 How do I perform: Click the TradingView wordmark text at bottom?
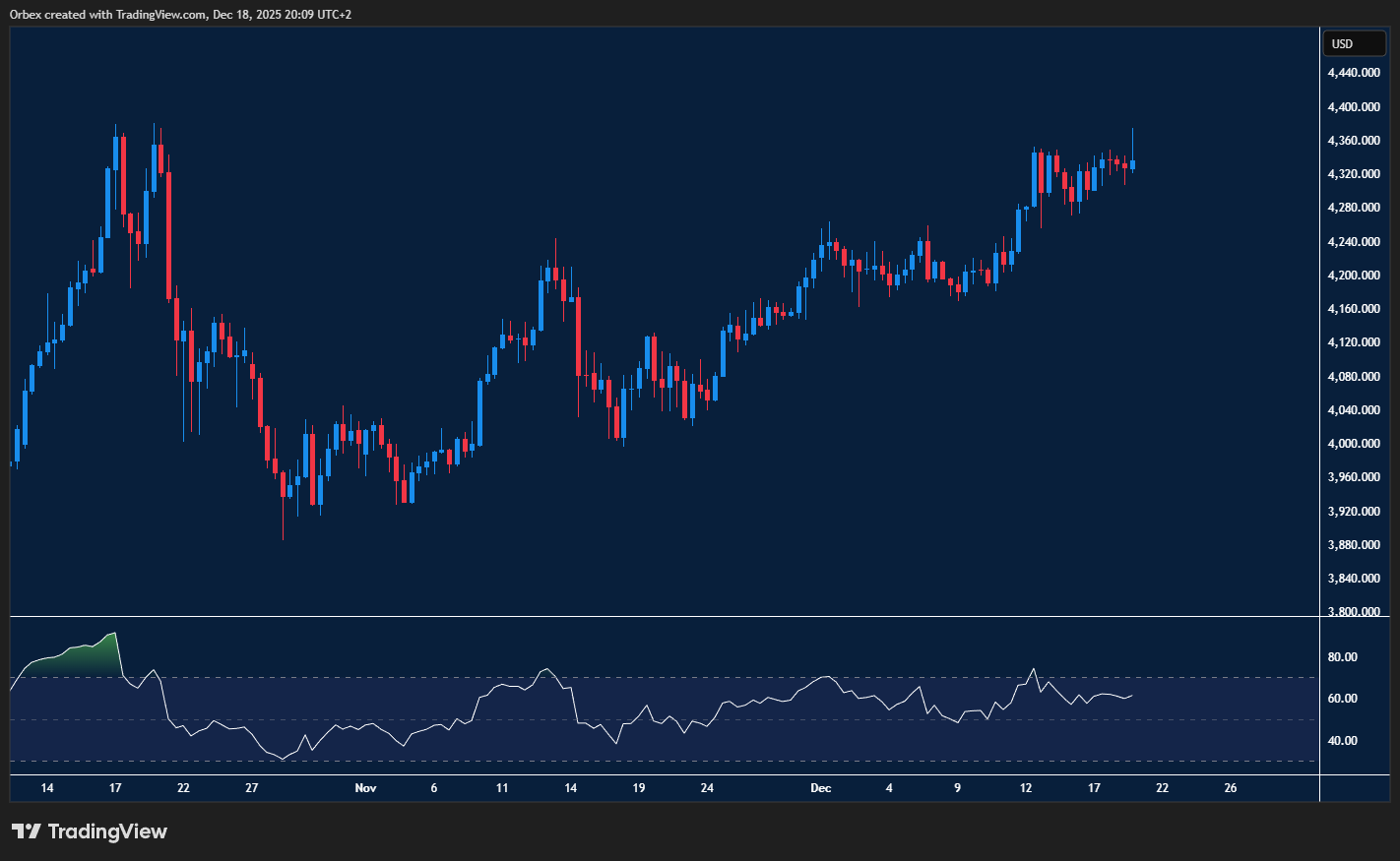(107, 831)
